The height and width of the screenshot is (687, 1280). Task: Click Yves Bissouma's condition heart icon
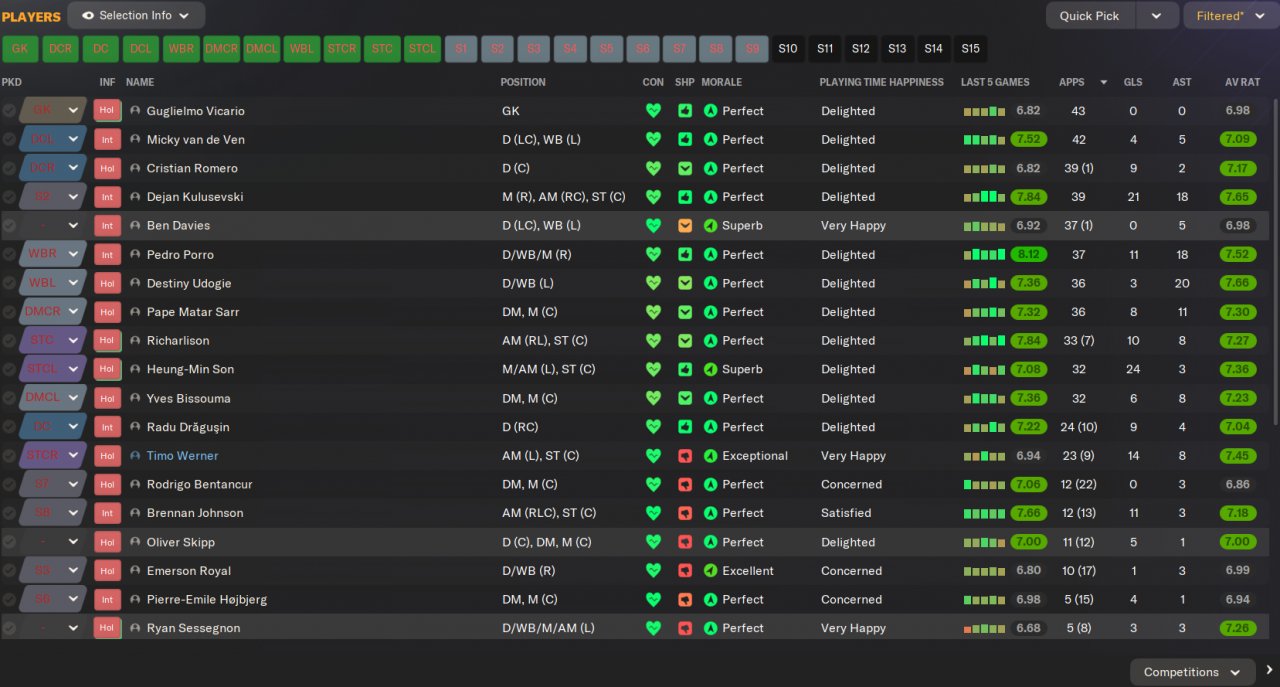[x=653, y=399]
